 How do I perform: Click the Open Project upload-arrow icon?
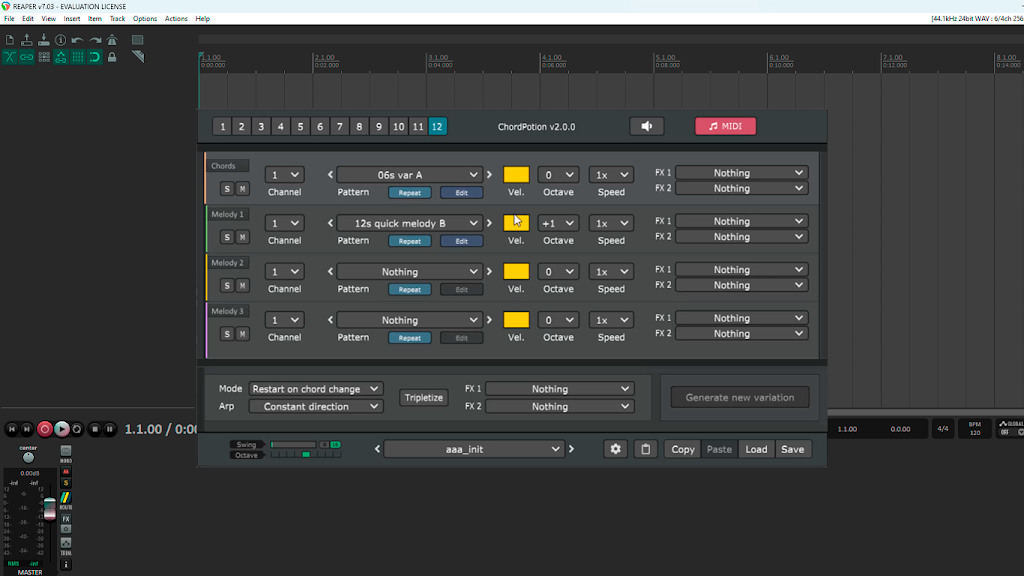[27, 40]
